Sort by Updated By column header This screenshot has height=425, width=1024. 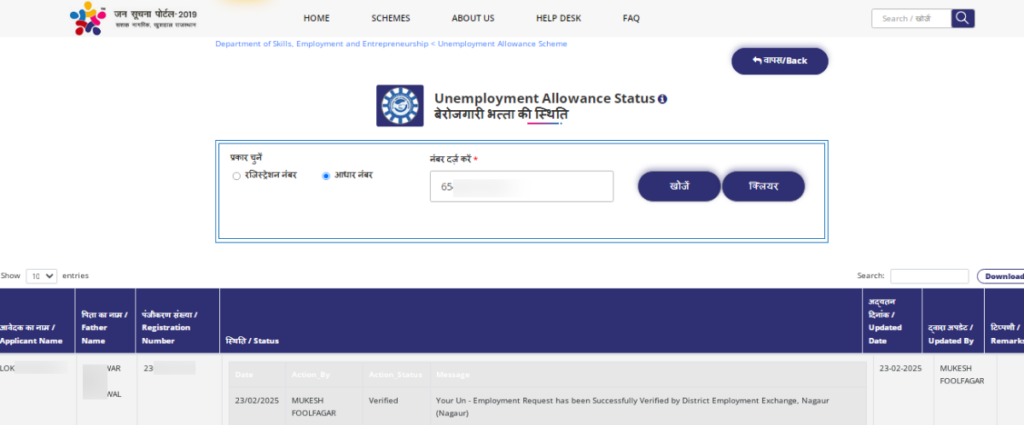point(953,321)
